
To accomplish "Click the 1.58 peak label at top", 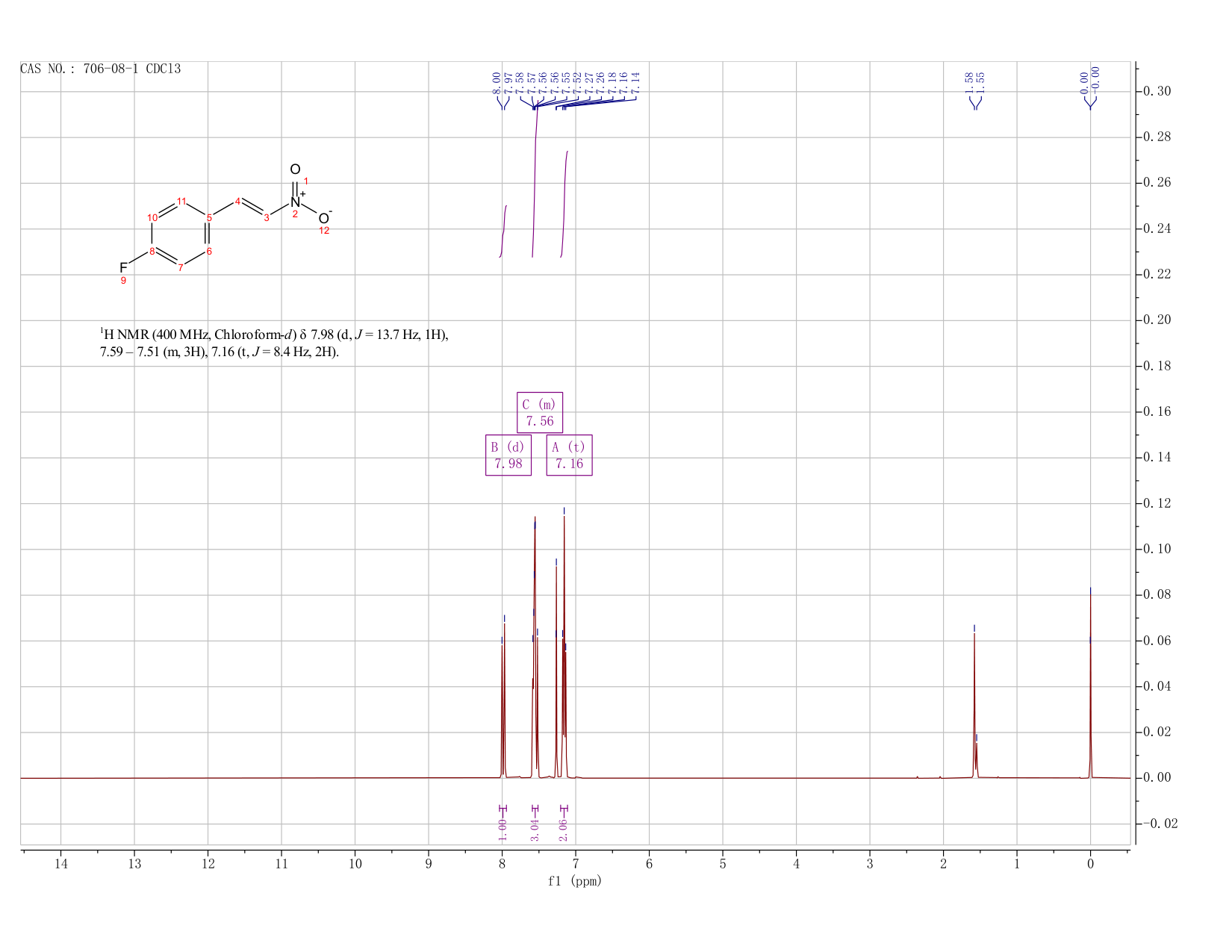I will 969,82.
